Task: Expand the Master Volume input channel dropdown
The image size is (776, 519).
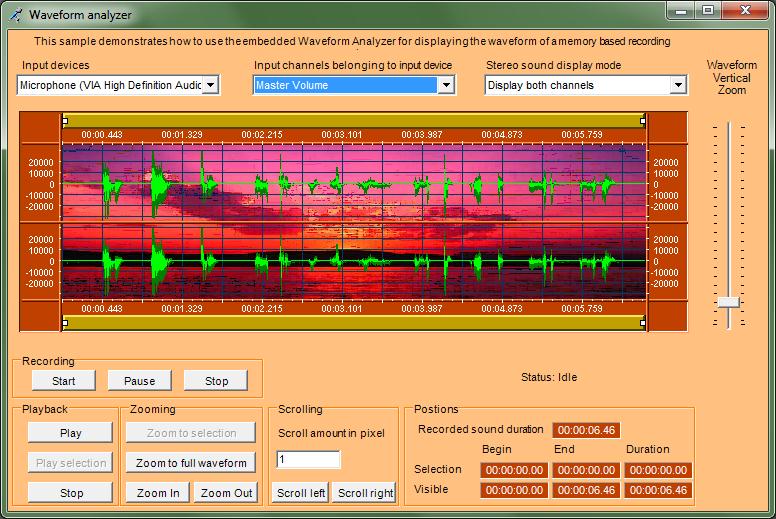Action: [x=446, y=86]
